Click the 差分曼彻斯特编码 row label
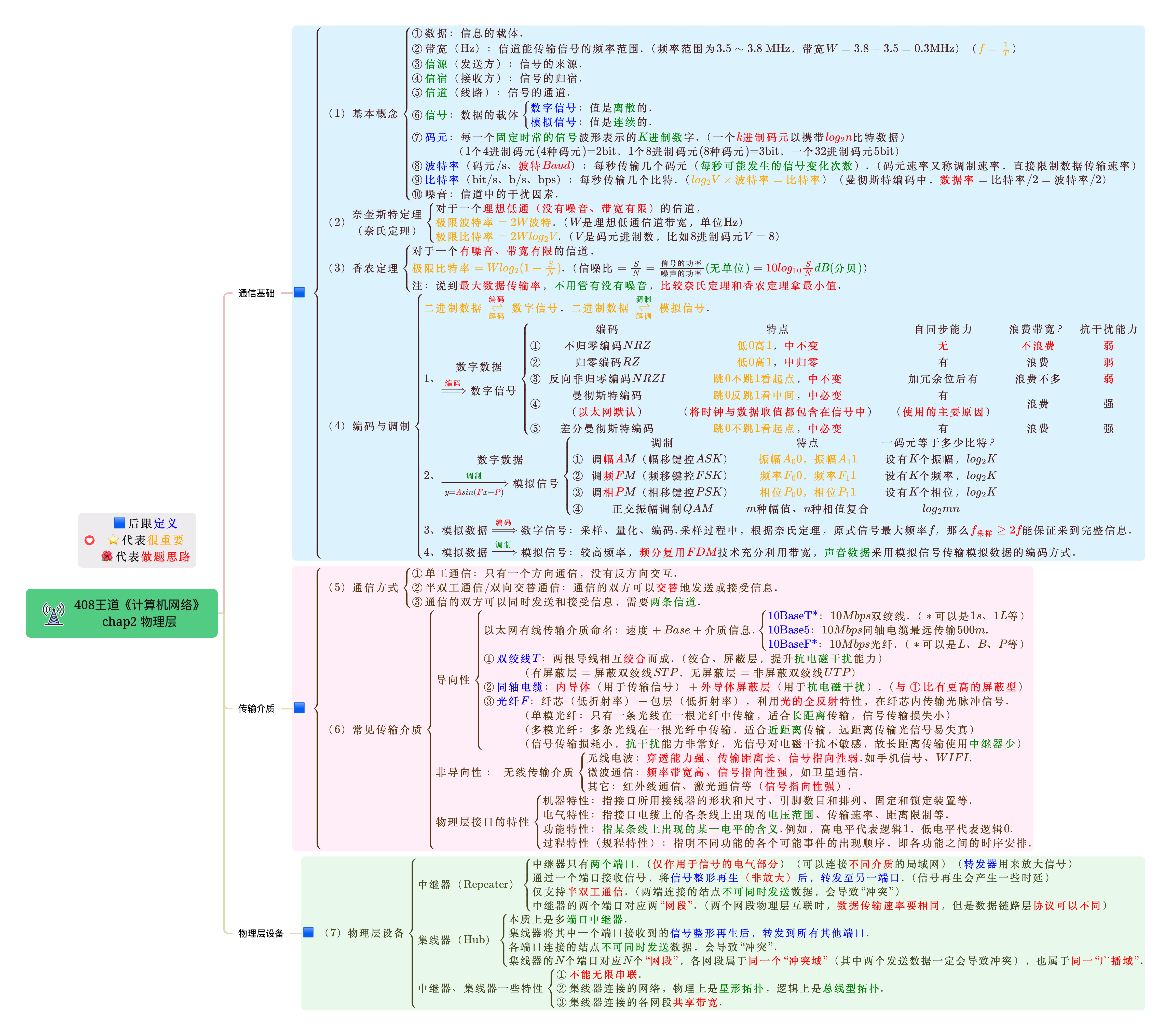Image resolution: width=1171 pixels, height=1036 pixels. click(607, 429)
